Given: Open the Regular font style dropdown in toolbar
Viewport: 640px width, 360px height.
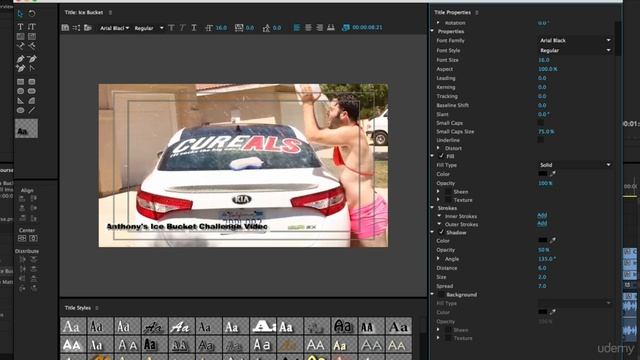Looking at the screenshot, I should pyautogui.click(x=149, y=28).
